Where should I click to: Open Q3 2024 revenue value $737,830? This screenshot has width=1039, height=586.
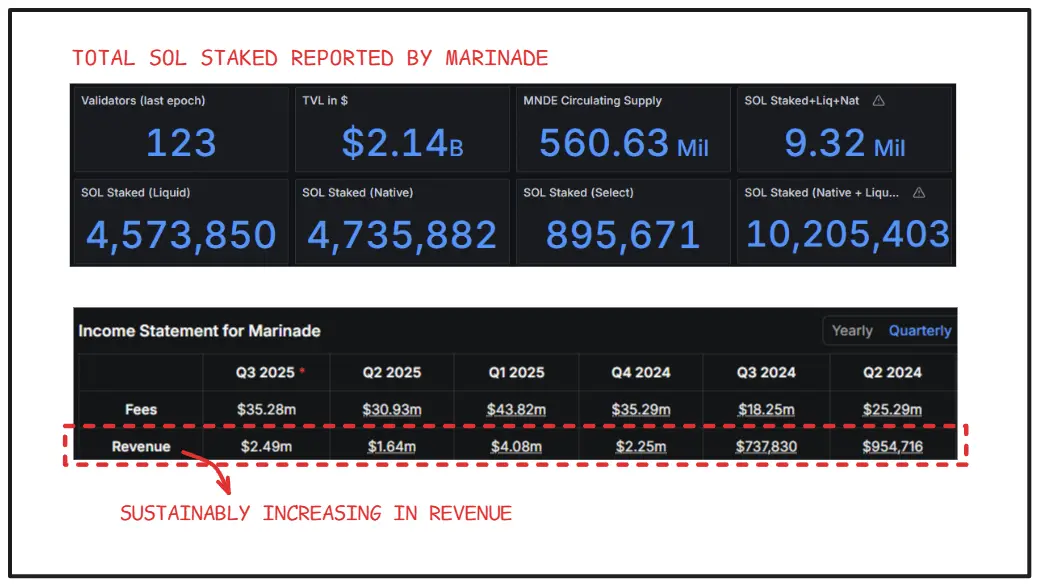pyautogui.click(x=766, y=447)
